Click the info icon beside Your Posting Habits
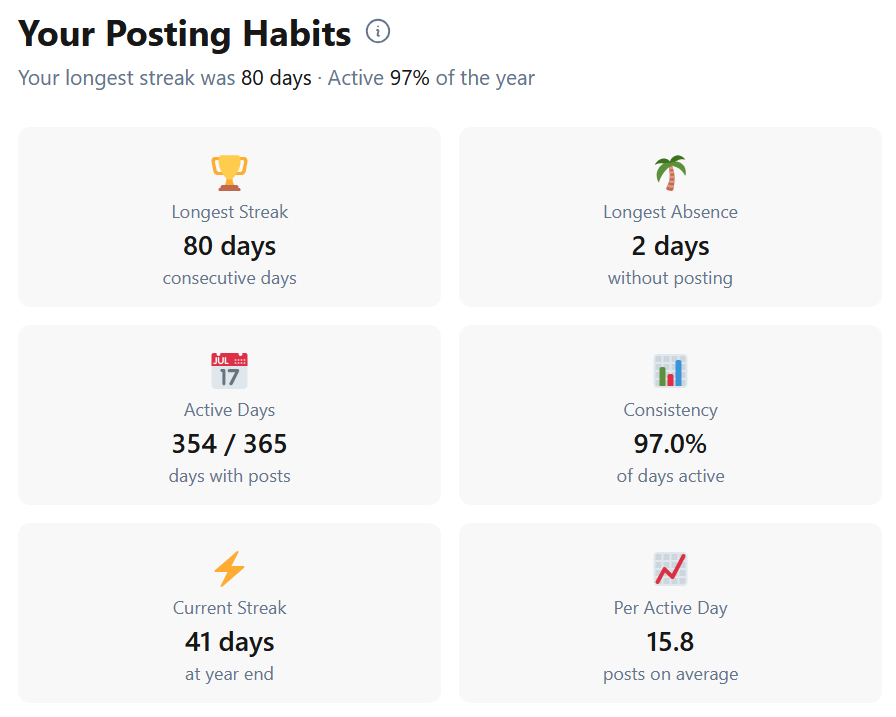This screenshot has height=717, width=896. point(378,32)
